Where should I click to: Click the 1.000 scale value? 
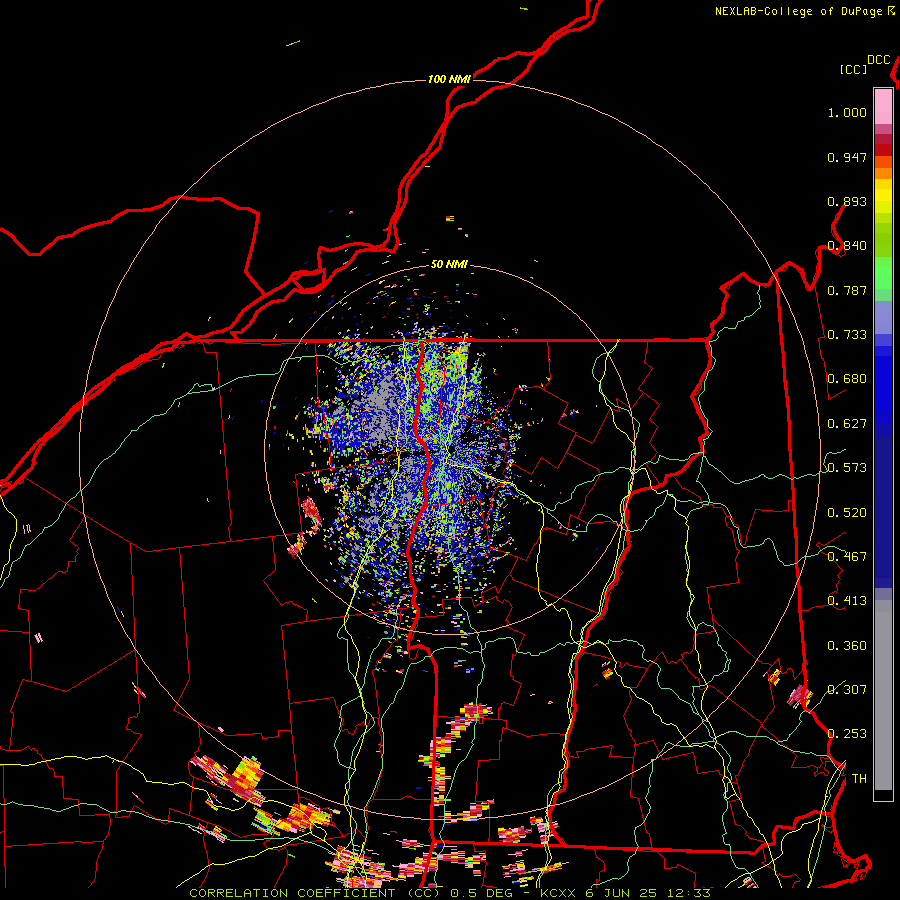(x=847, y=112)
